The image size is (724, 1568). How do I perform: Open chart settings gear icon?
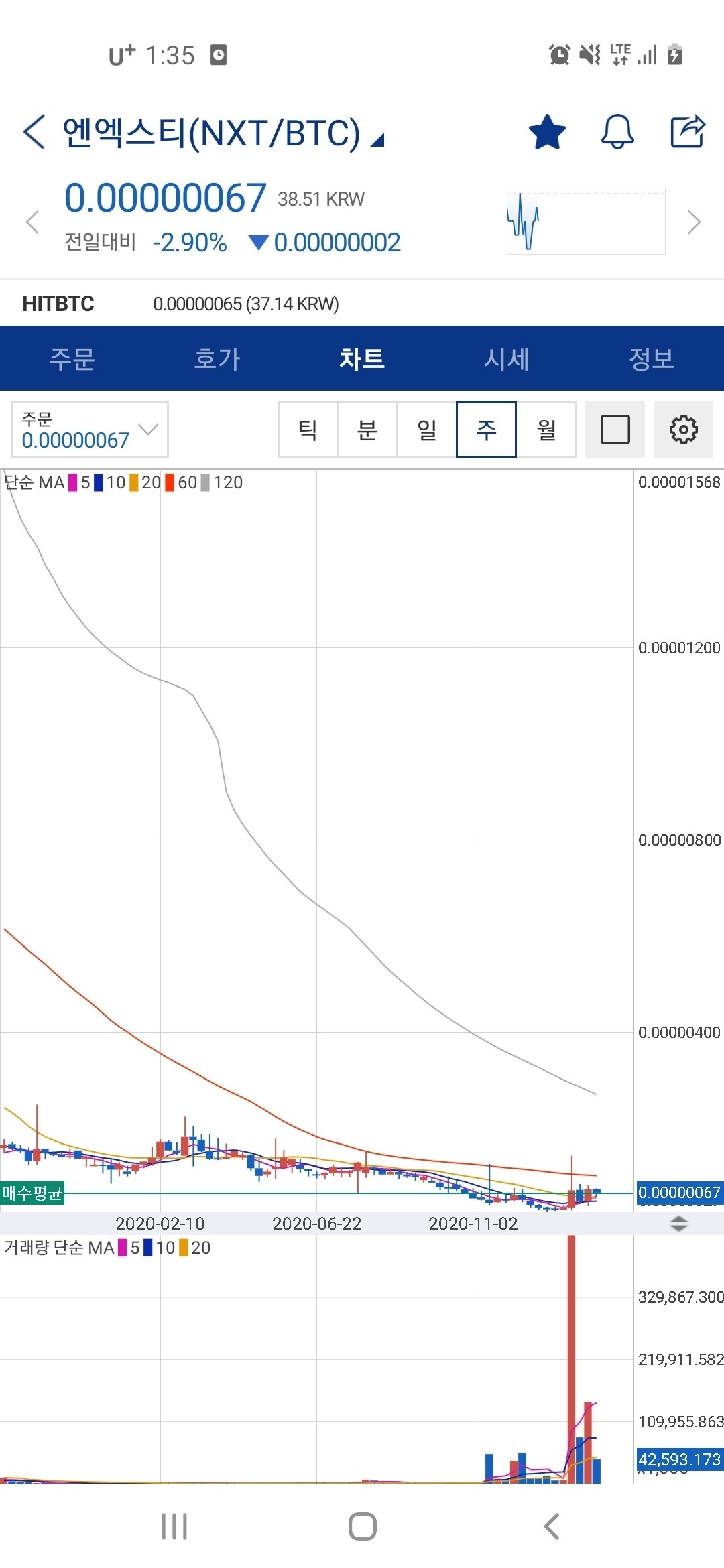(683, 430)
